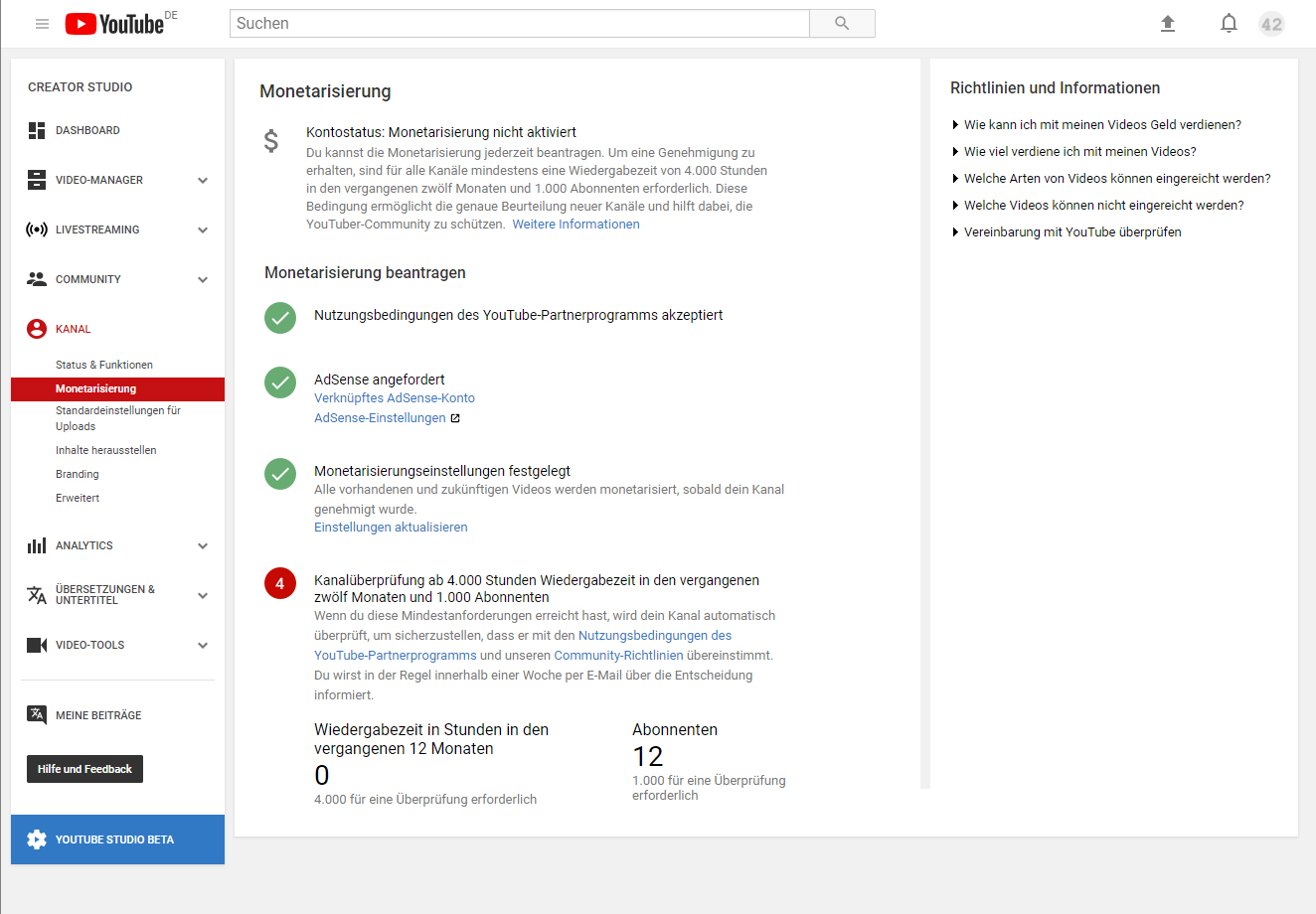Image resolution: width=1316 pixels, height=914 pixels.
Task: Open the account avatar menu
Action: pyautogui.click(x=1271, y=24)
